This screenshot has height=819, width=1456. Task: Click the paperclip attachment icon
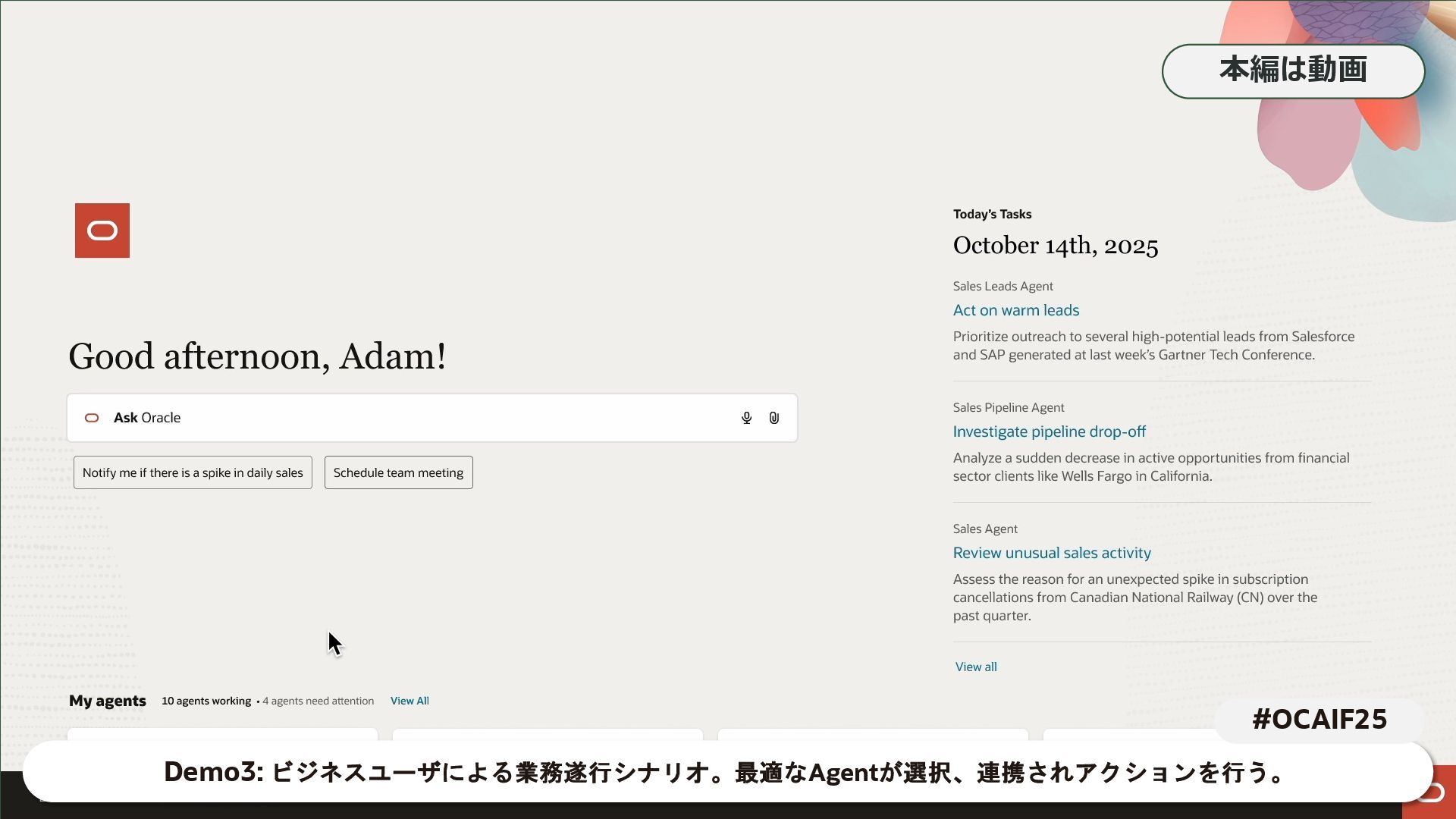773,418
